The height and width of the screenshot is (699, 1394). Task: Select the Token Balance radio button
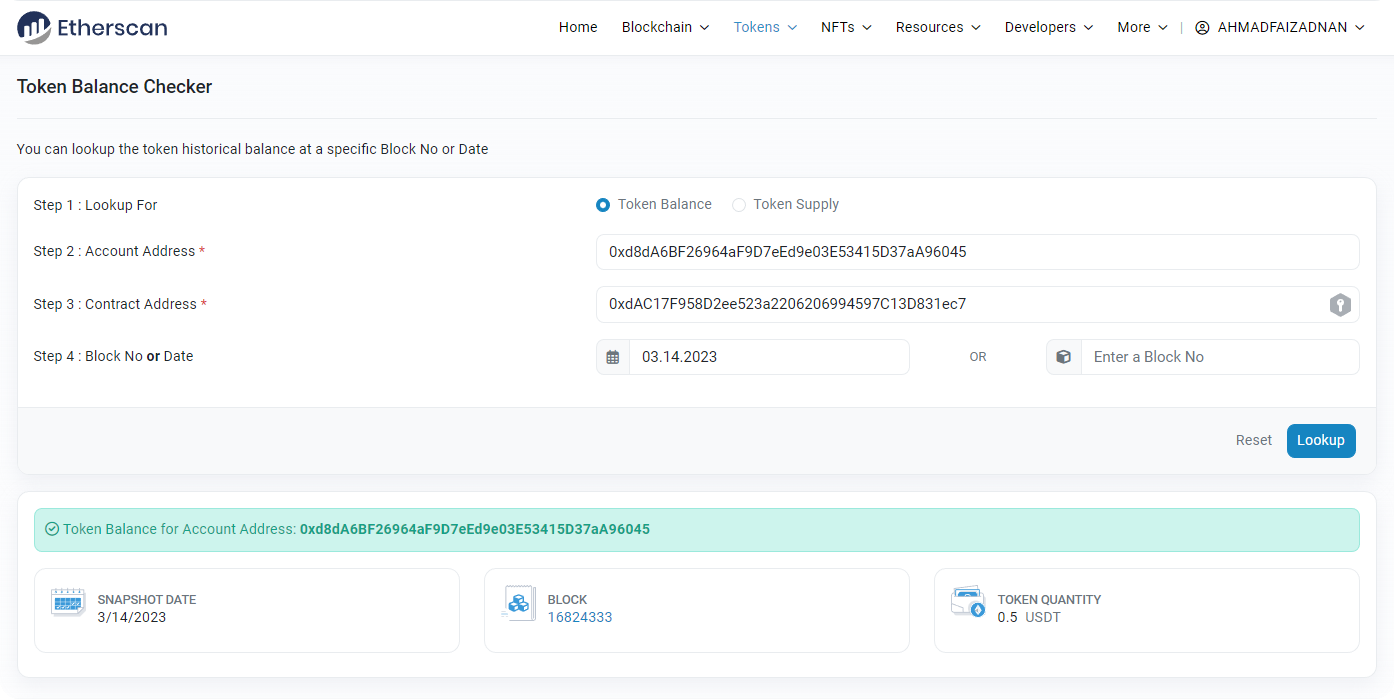click(603, 205)
